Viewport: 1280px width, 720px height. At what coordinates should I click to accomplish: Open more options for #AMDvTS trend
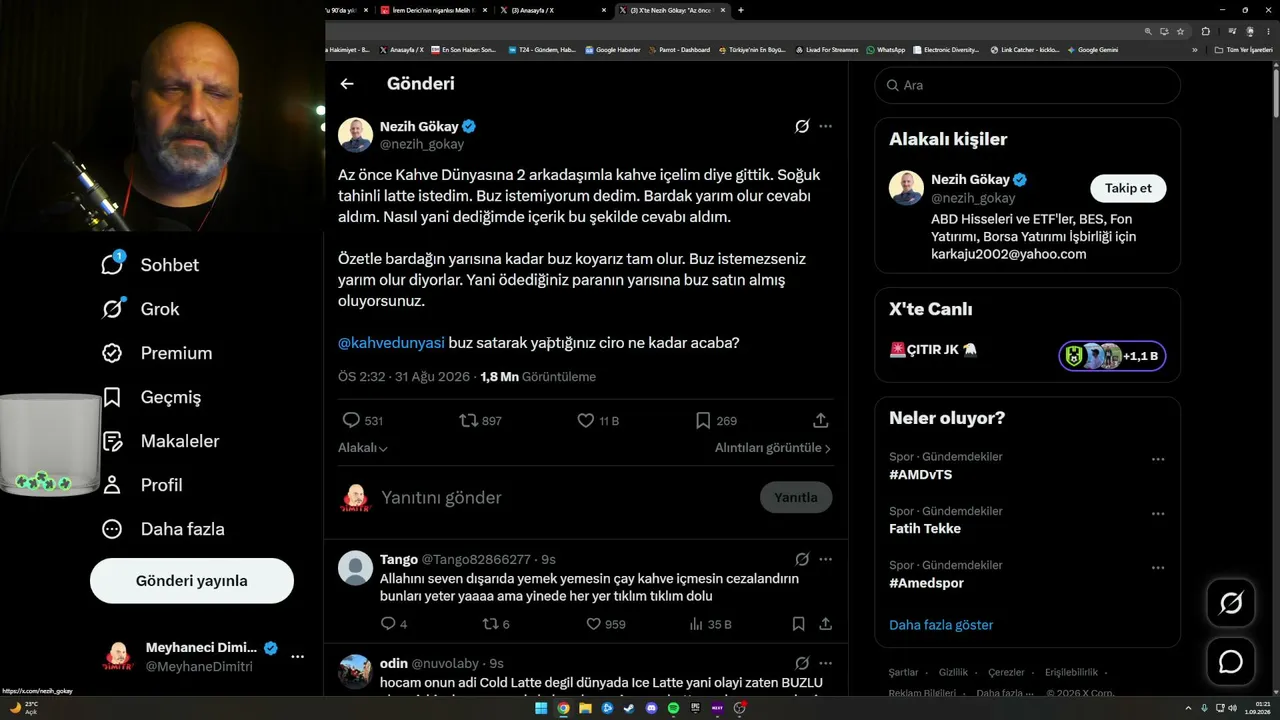click(x=1158, y=460)
